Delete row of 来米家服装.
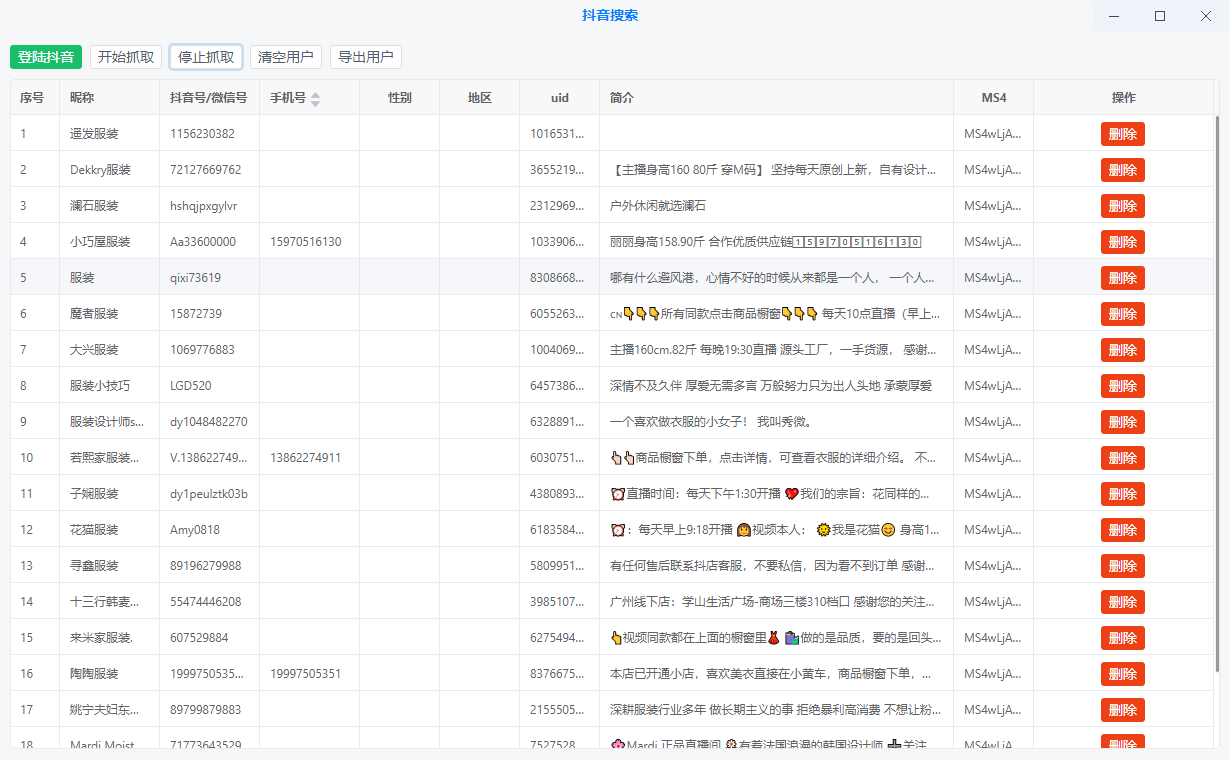The height and width of the screenshot is (760, 1230). coord(1123,638)
